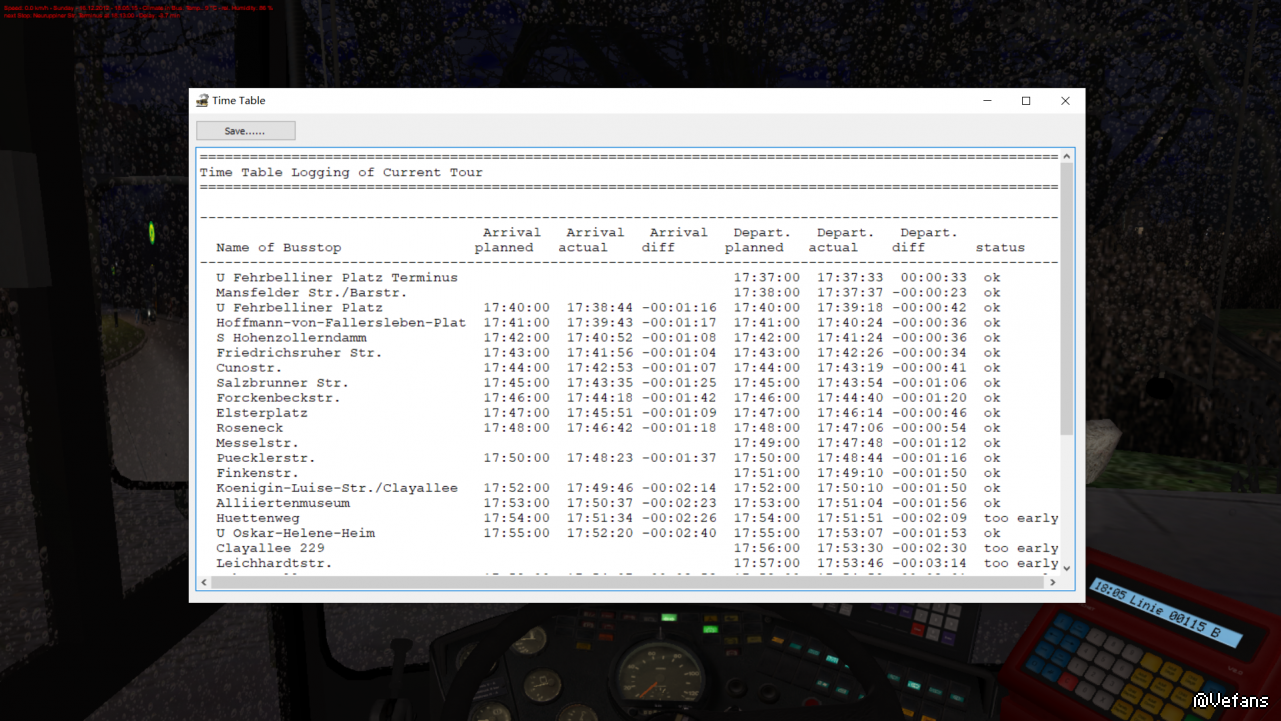1281x721 pixels.
Task: Click the Time Table title bar text
Action: (239, 101)
